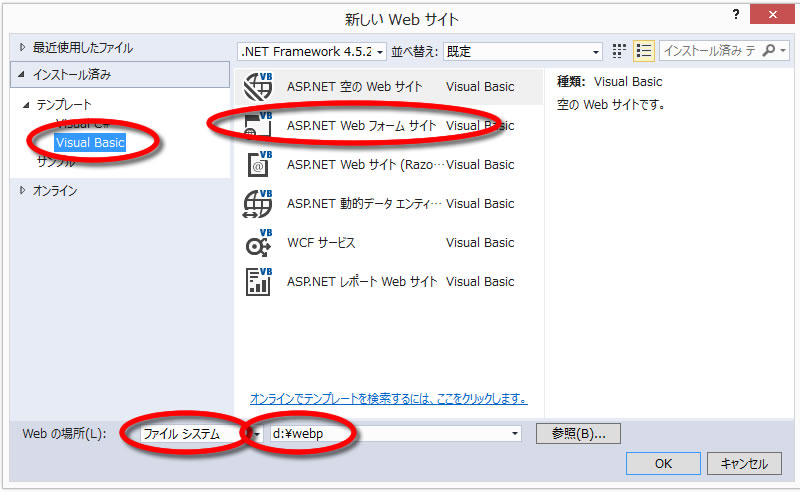Select 'ASP.NET レポート Web サイト' row text
Image resolution: width=800 pixels, height=492 pixels.
[362, 282]
